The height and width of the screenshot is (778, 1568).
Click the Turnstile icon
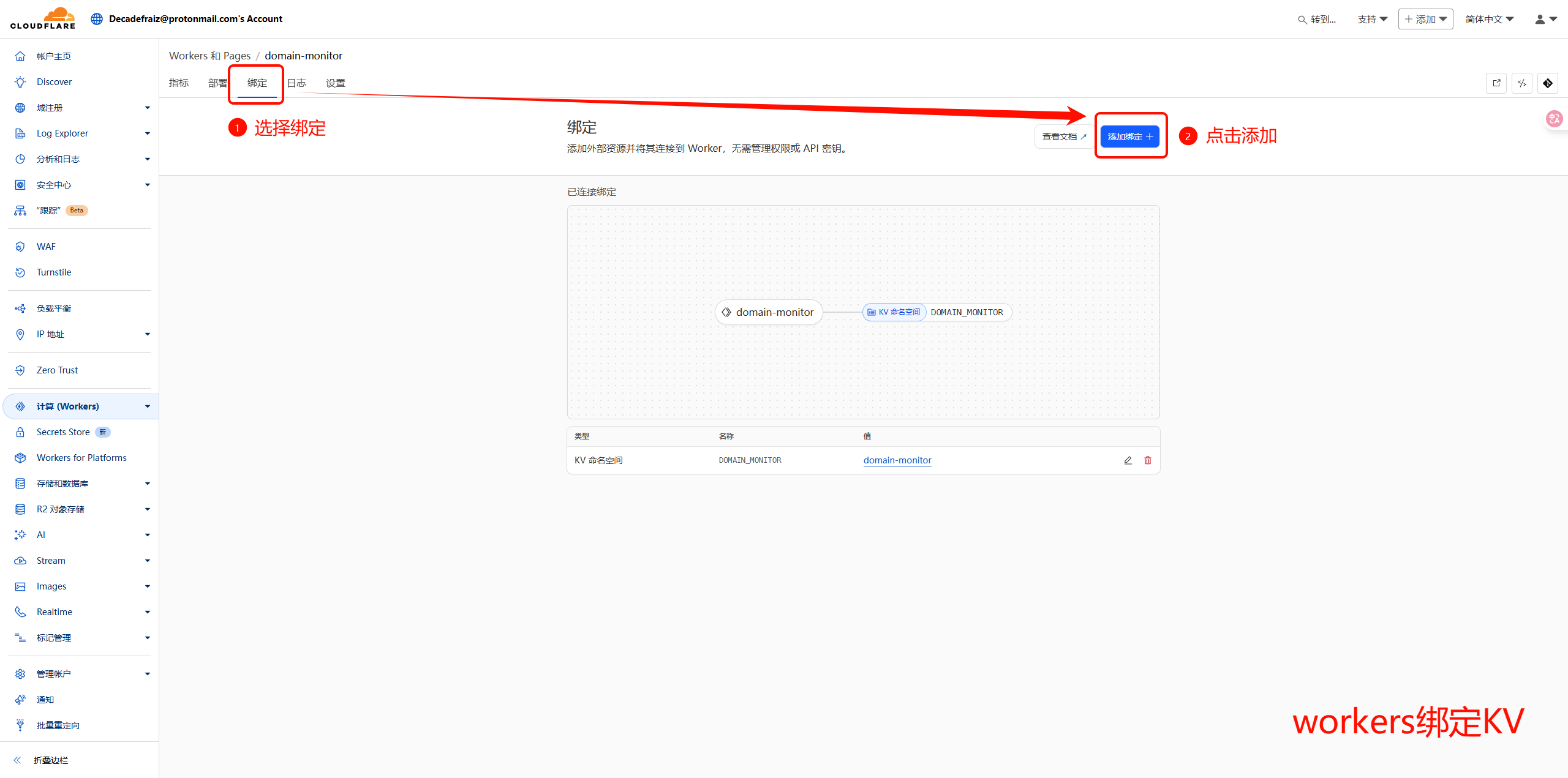20,272
